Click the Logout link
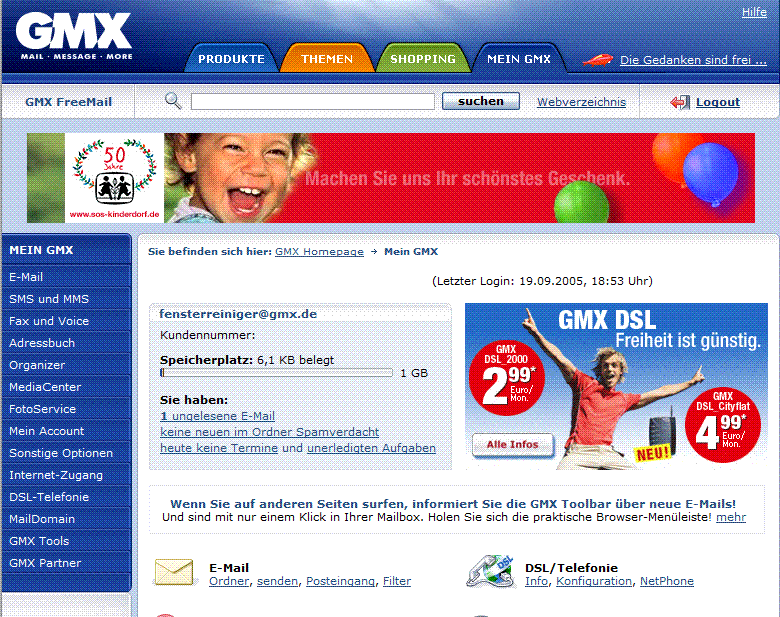This screenshot has height=617, width=780. click(718, 102)
